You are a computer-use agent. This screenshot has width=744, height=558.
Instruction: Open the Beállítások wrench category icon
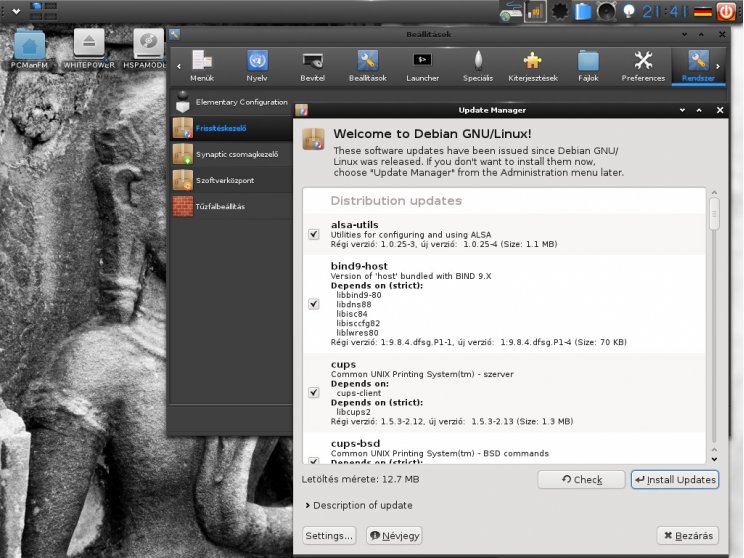(368, 66)
